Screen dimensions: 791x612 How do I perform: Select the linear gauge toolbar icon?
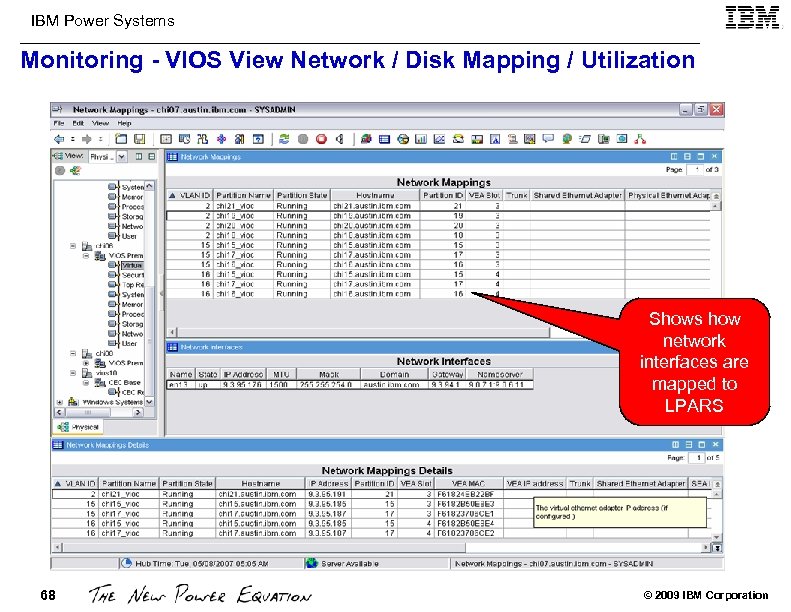(x=477, y=139)
